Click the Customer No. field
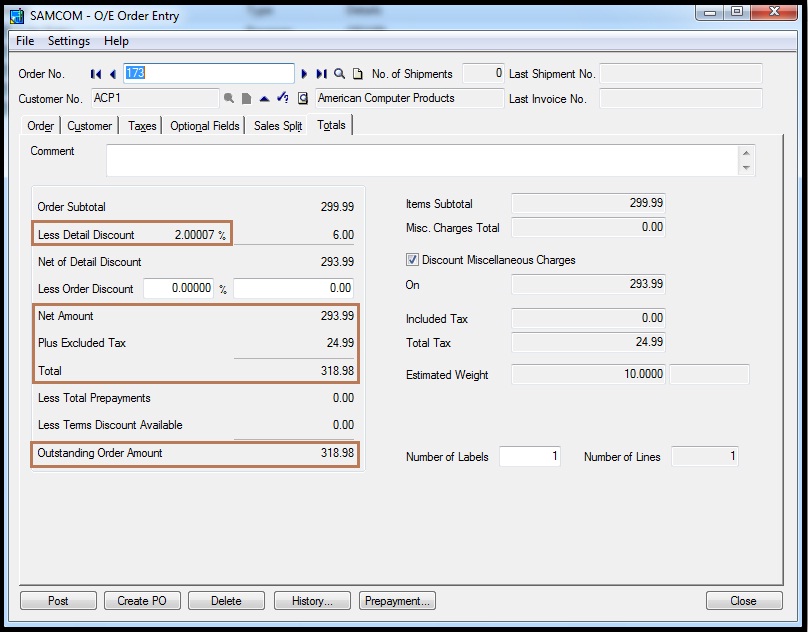The height and width of the screenshot is (632, 808). [x=156, y=98]
